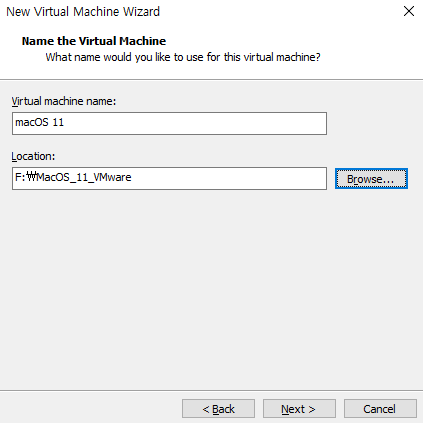Viewport: 423px width, 423px height.
Task: Go to previous step with Back button
Action: coord(218,409)
